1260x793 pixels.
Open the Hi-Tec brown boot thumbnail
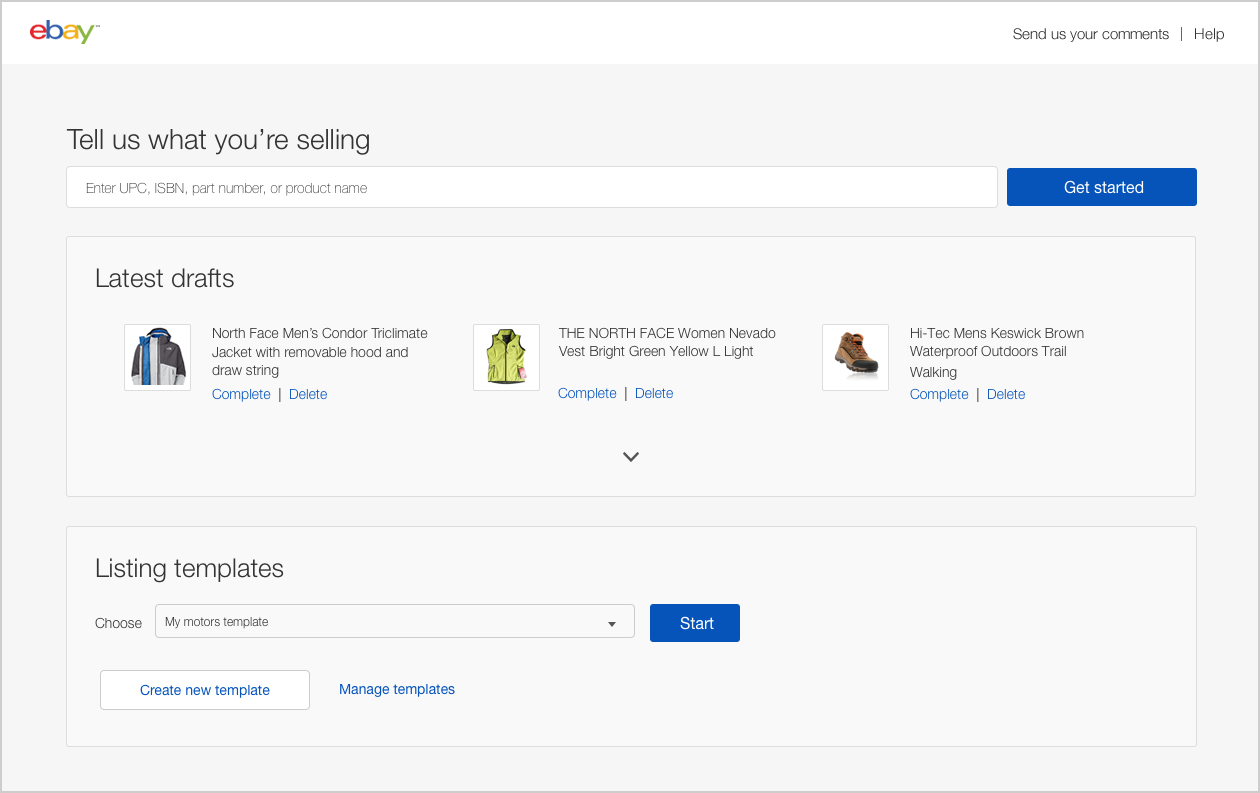[x=855, y=357]
